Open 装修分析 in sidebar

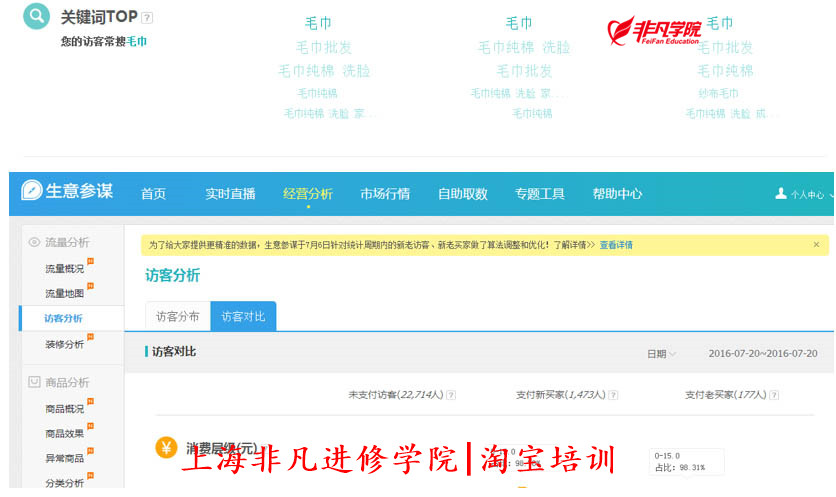[x=65, y=344]
